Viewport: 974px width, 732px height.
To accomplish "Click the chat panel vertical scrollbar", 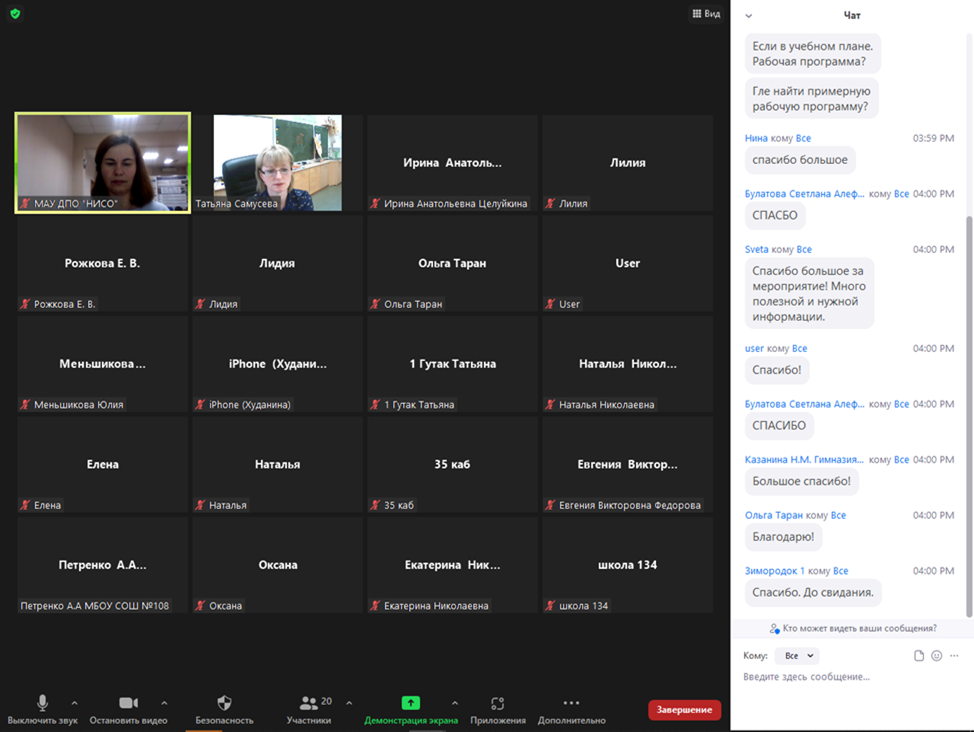I will (x=967, y=400).
